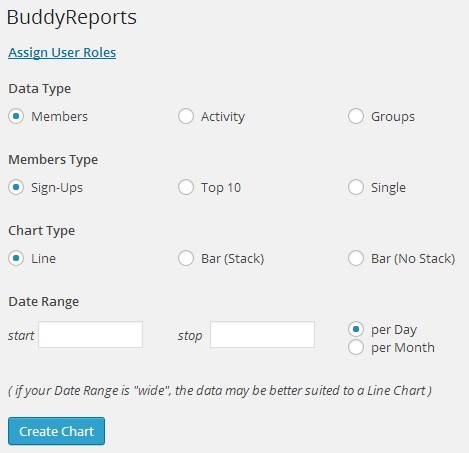Click the Top 10 label text
This screenshot has width=469, height=453.
(x=221, y=188)
